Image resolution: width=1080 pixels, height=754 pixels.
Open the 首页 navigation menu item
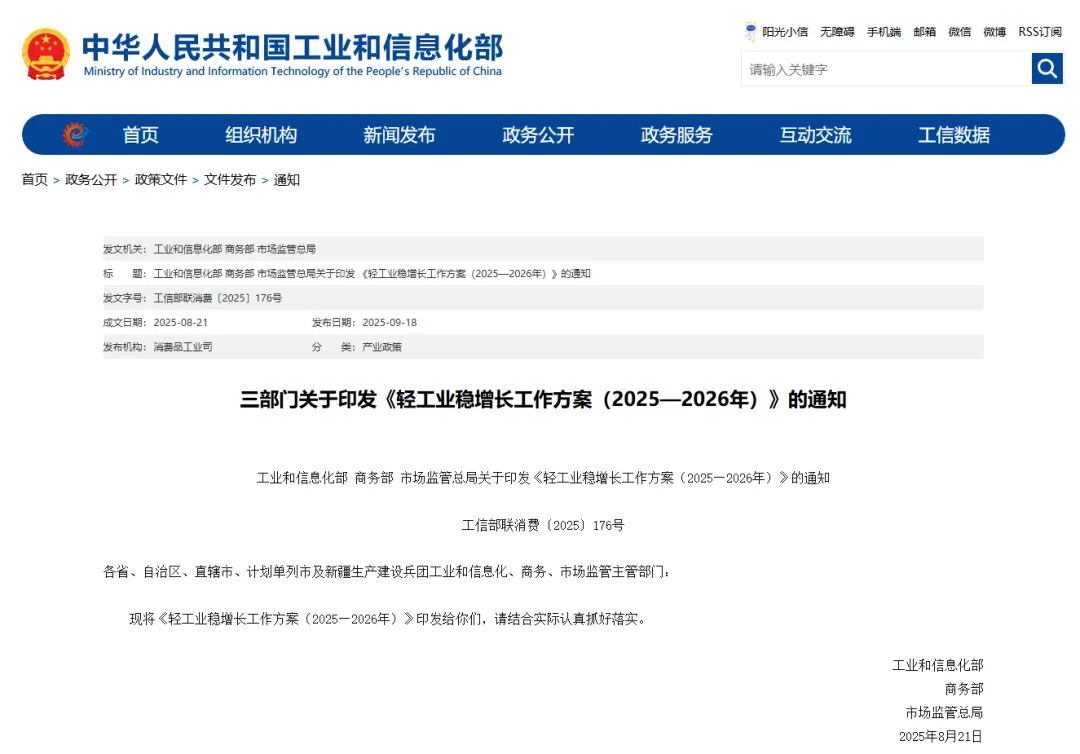click(141, 135)
